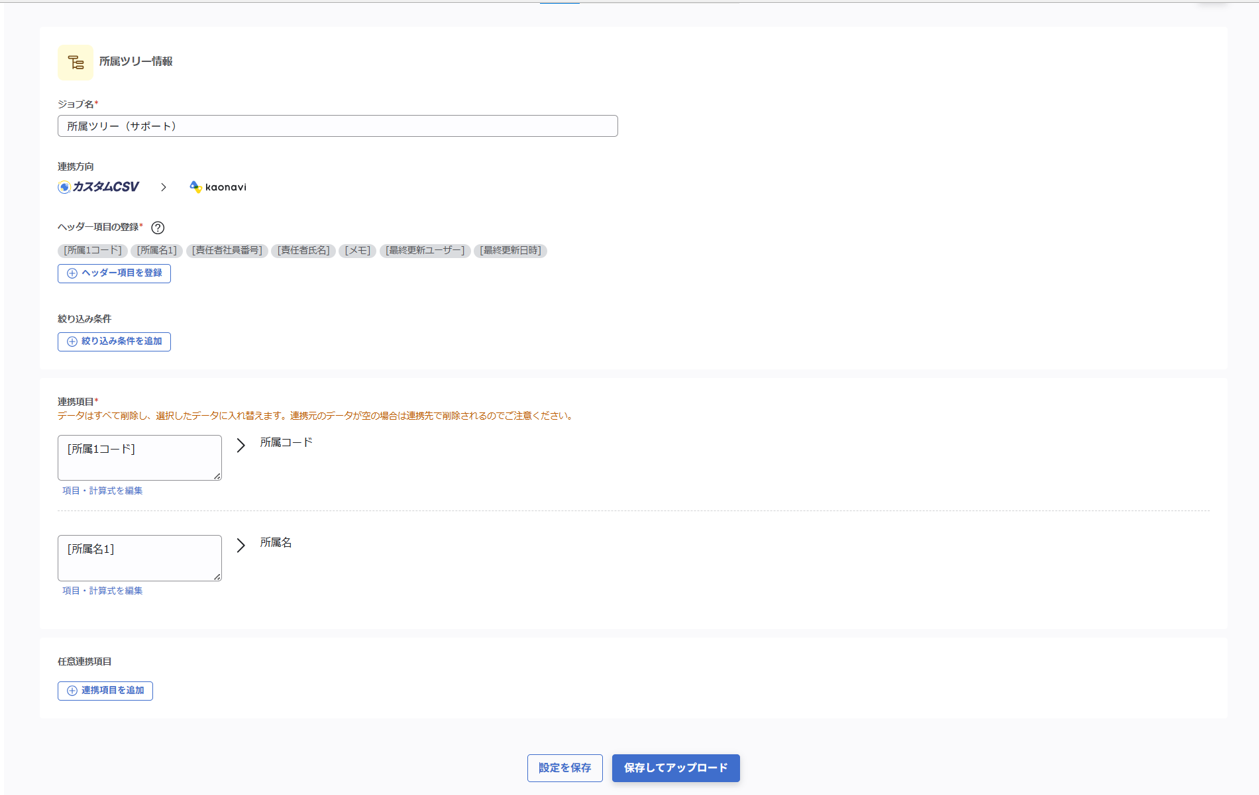Screen dimensions: 1259x795
Task: Click inside the [所属1コード] mapping textarea
Action: (139, 456)
